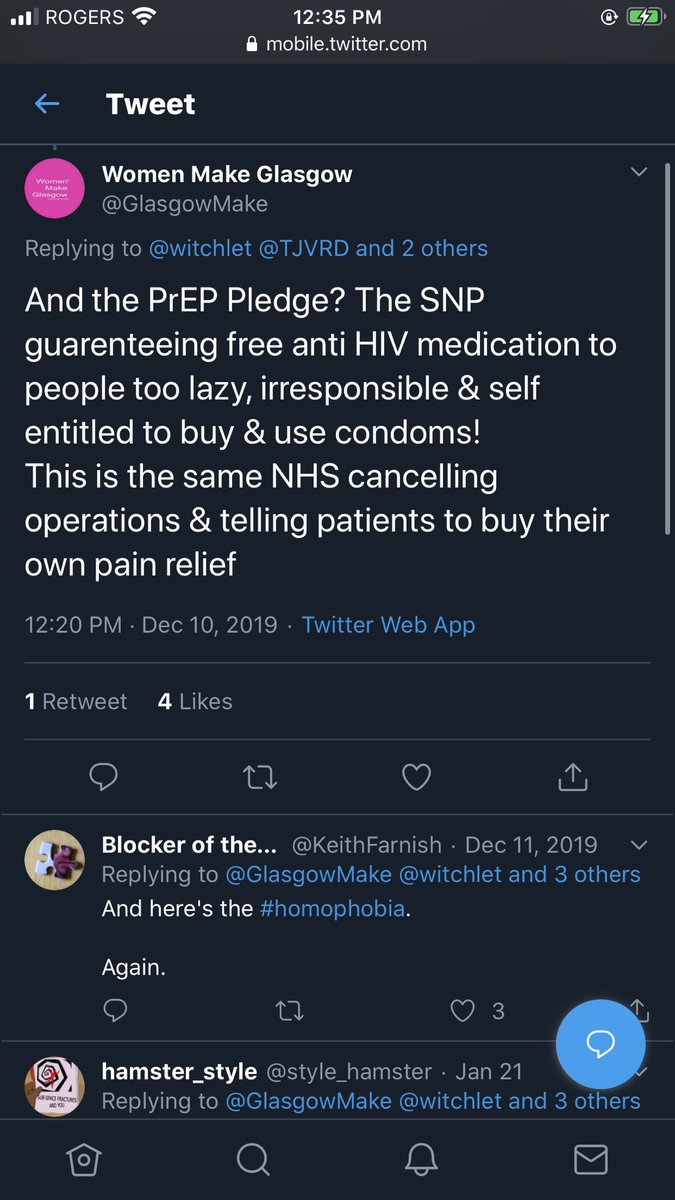Screen dimensions: 675x1200
Task: Open the Home tab in bottom bar
Action: coord(83,1159)
